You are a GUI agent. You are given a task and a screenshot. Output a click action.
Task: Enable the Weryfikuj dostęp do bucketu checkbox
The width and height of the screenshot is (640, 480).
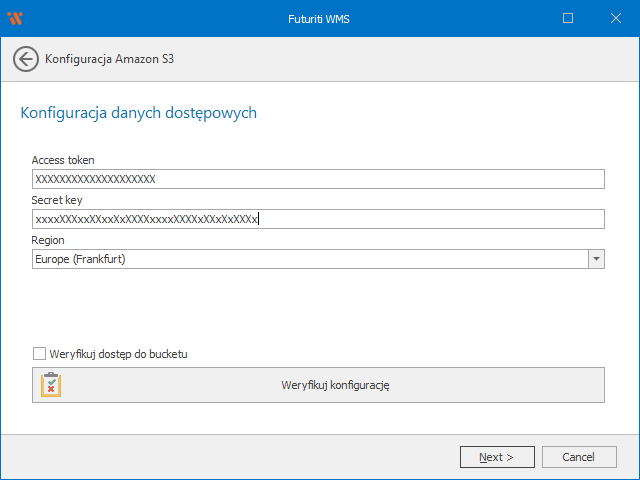(x=39, y=353)
